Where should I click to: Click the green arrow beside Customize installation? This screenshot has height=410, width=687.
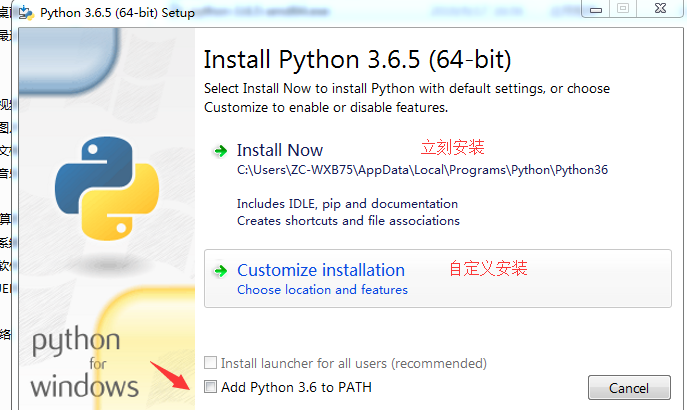click(x=220, y=271)
